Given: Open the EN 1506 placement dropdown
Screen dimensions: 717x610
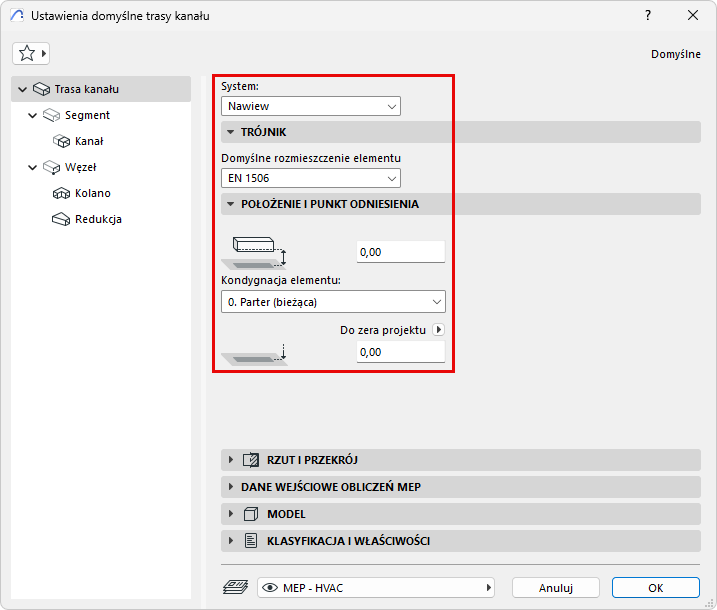Looking at the screenshot, I should pyautogui.click(x=311, y=178).
